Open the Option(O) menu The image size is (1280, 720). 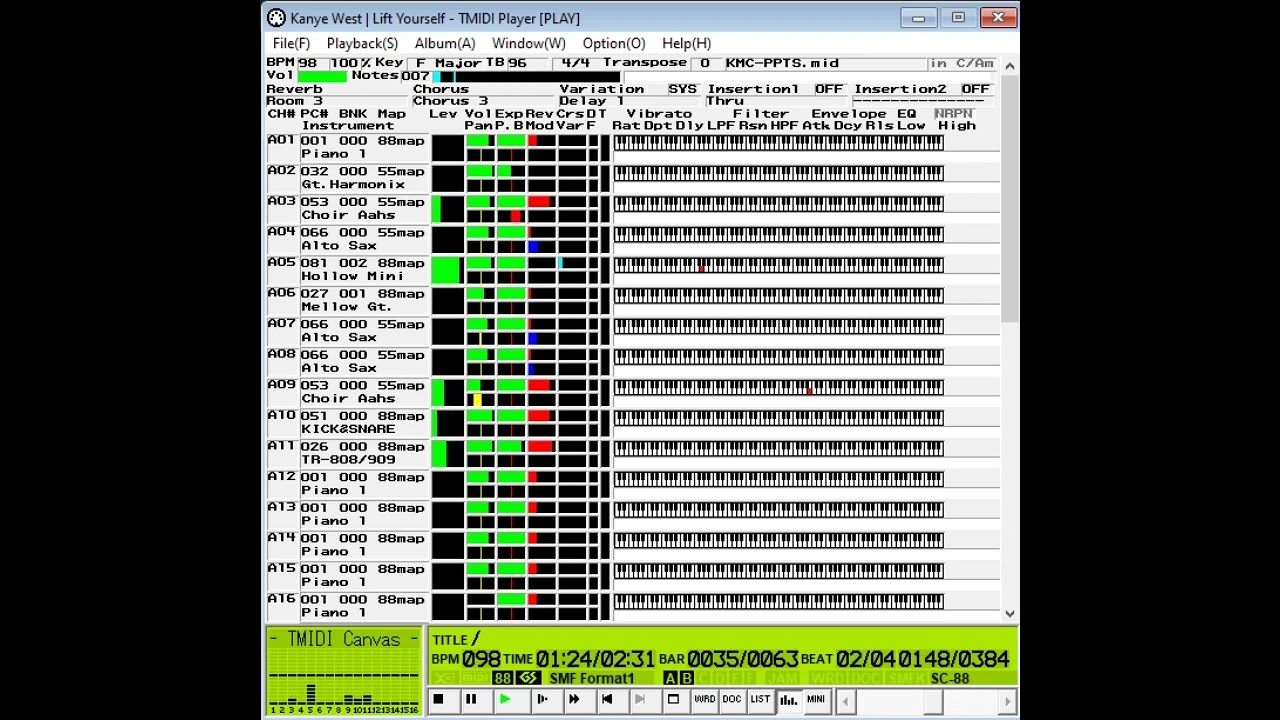click(x=614, y=43)
